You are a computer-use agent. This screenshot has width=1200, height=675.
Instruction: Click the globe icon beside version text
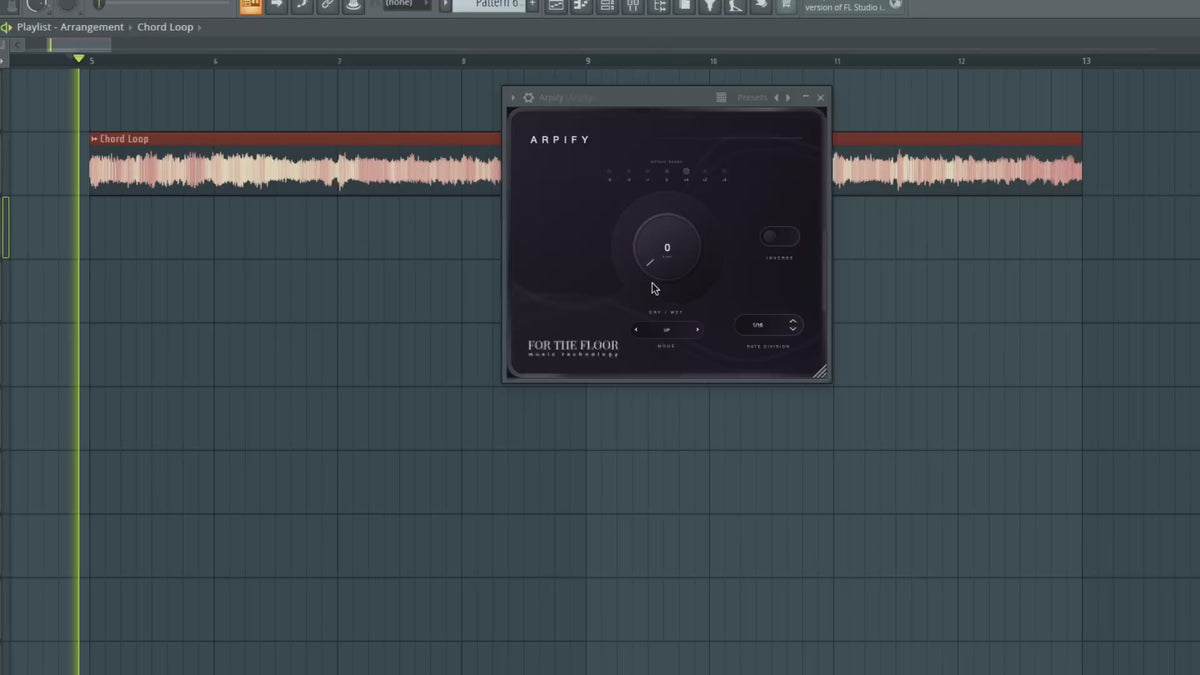895,5
